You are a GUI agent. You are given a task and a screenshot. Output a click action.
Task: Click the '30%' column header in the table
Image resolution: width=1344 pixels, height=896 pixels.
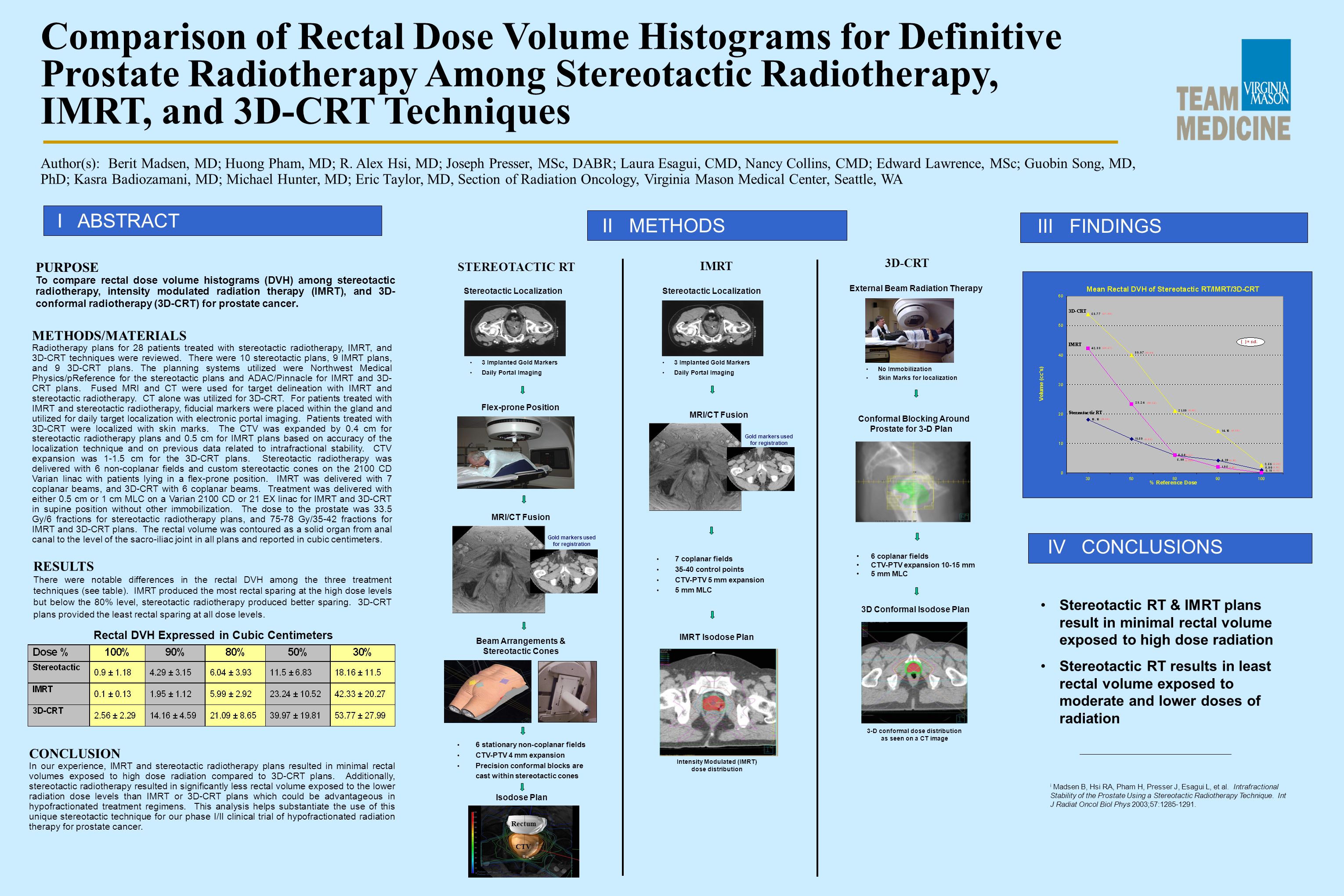tap(362, 653)
